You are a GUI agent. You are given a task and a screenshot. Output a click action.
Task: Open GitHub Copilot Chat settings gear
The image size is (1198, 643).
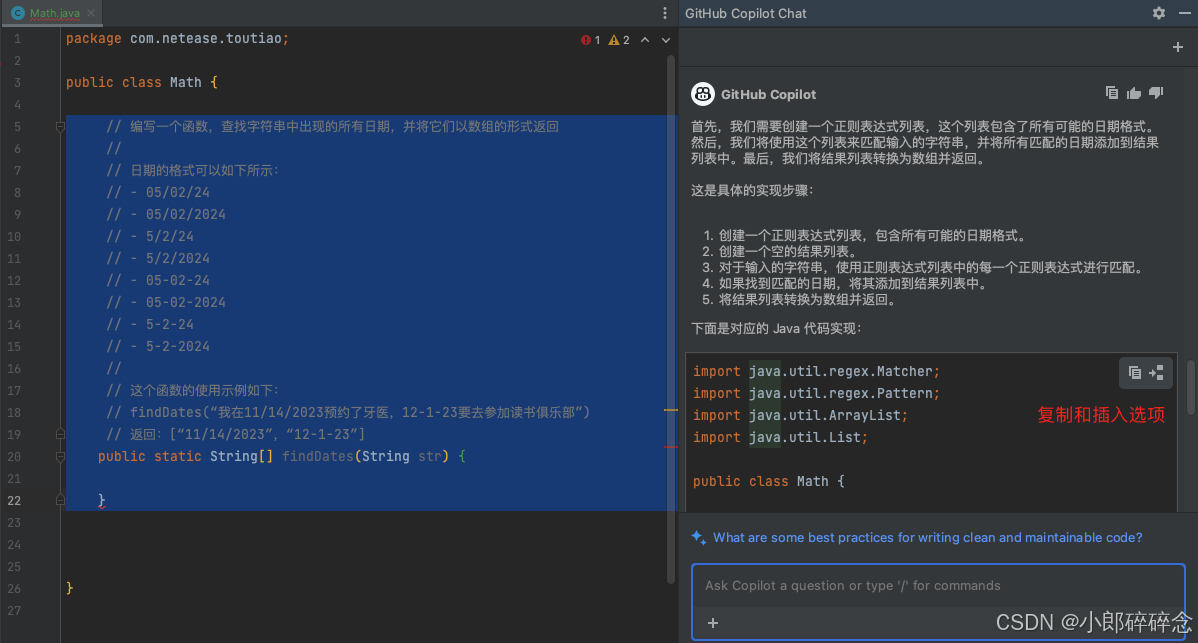1158,13
